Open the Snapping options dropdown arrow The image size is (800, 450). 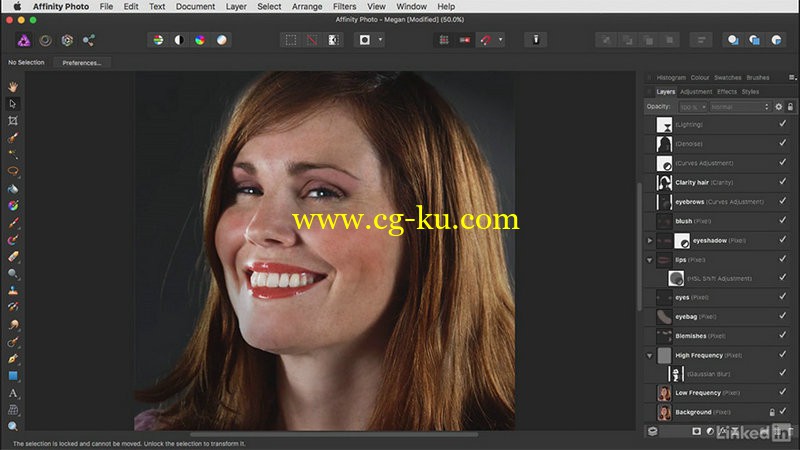pyautogui.click(x=501, y=40)
